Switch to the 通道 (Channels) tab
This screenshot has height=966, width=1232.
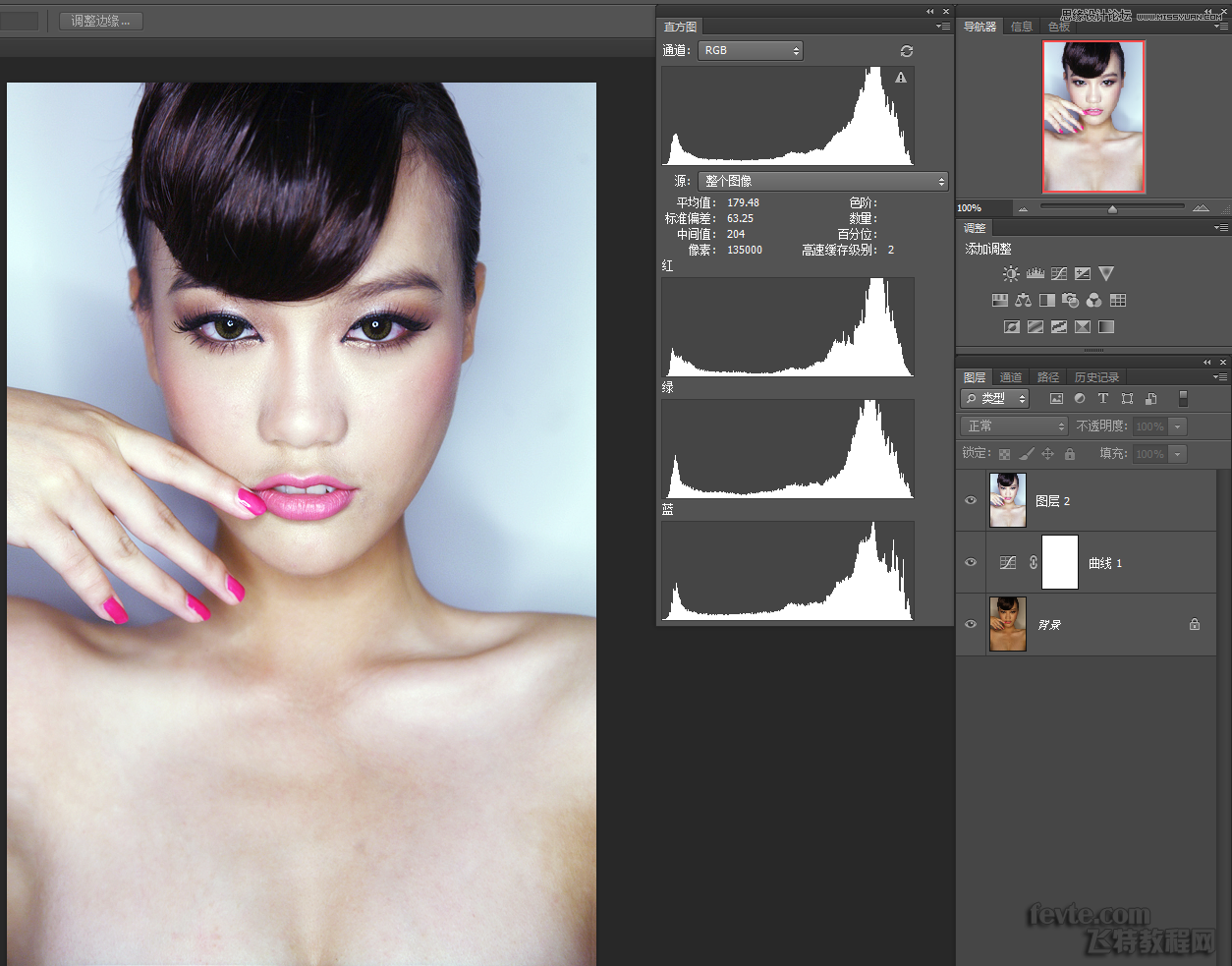coord(1010,377)
